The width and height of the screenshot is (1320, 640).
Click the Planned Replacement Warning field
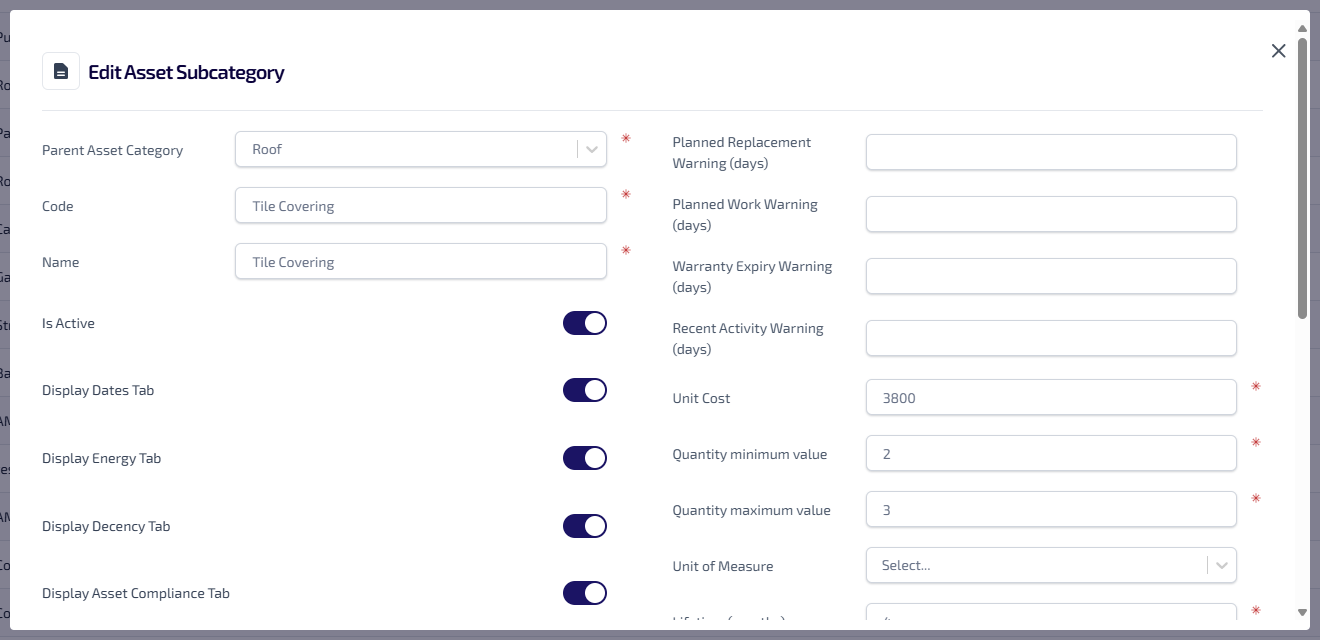pos(1051,153)
